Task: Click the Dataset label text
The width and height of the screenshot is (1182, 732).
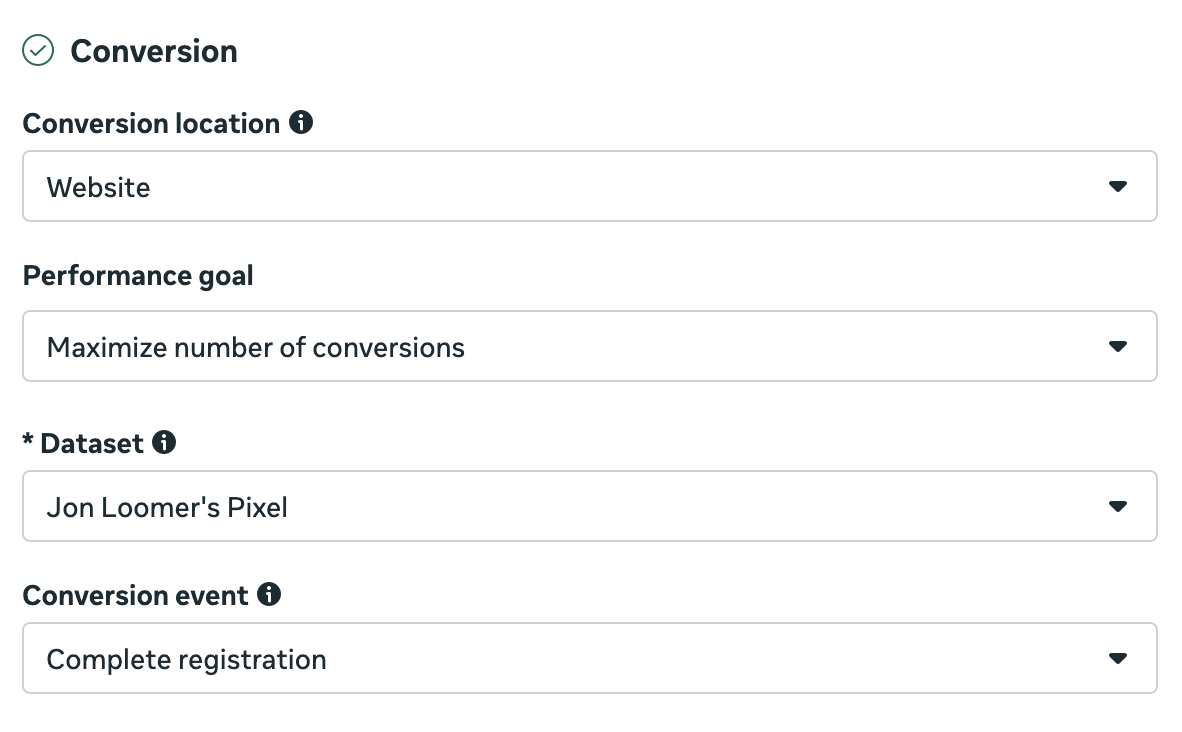Action: pyautogui.click(x=93, y=443)
